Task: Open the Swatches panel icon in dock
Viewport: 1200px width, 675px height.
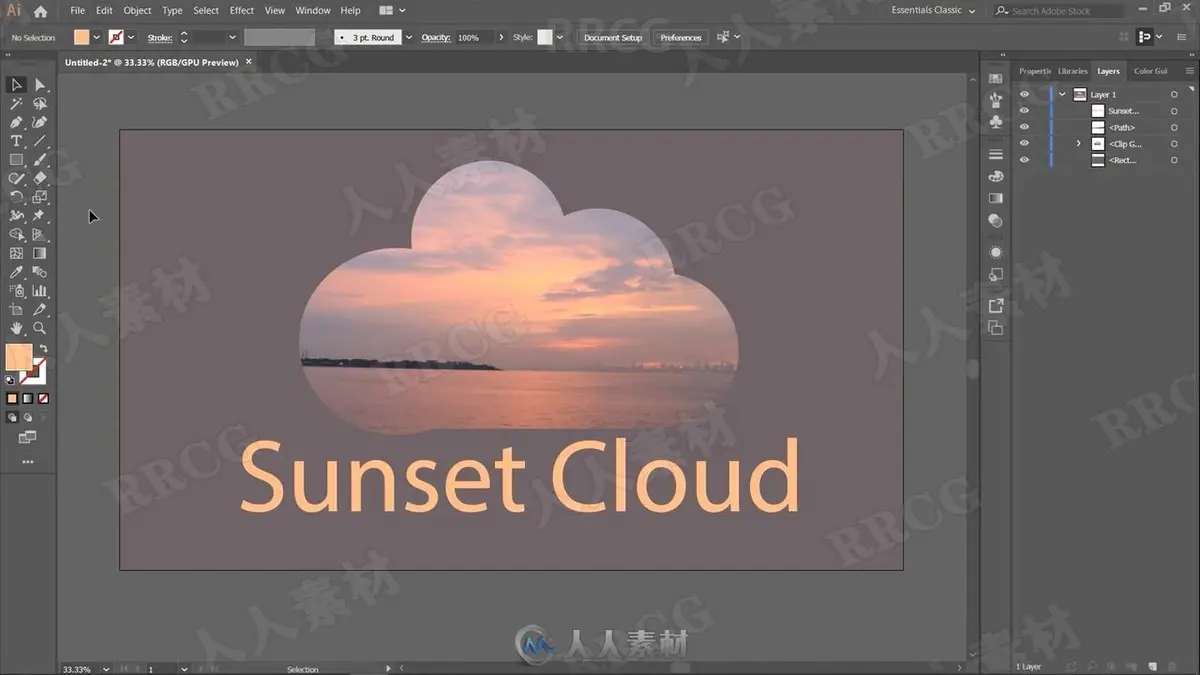Action: [996, 78]
